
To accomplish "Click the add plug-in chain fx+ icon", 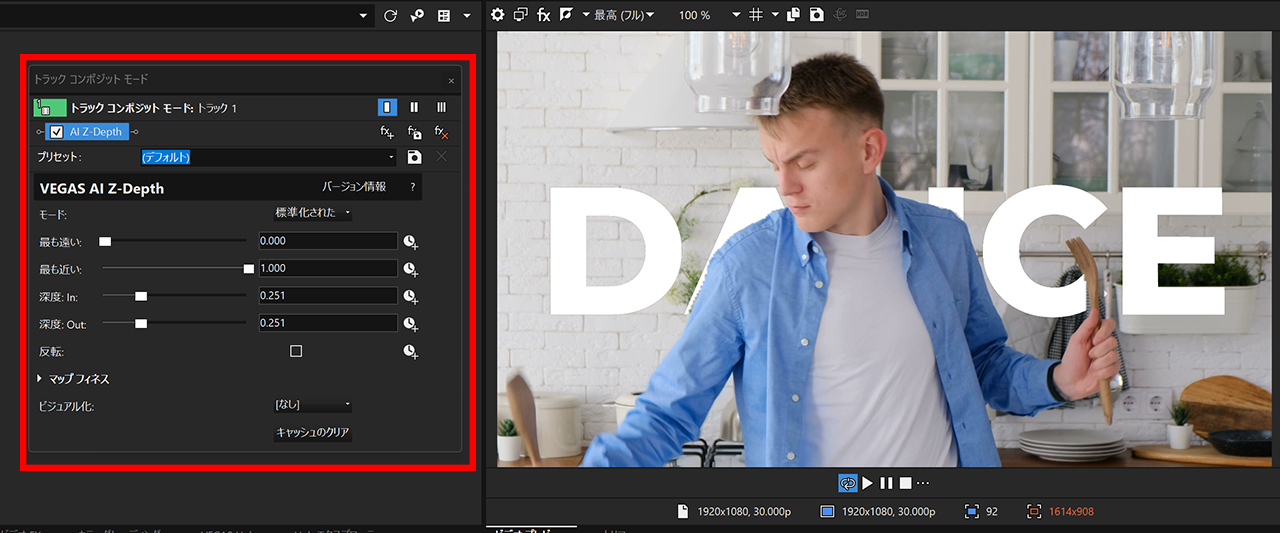I will (387, 132).
